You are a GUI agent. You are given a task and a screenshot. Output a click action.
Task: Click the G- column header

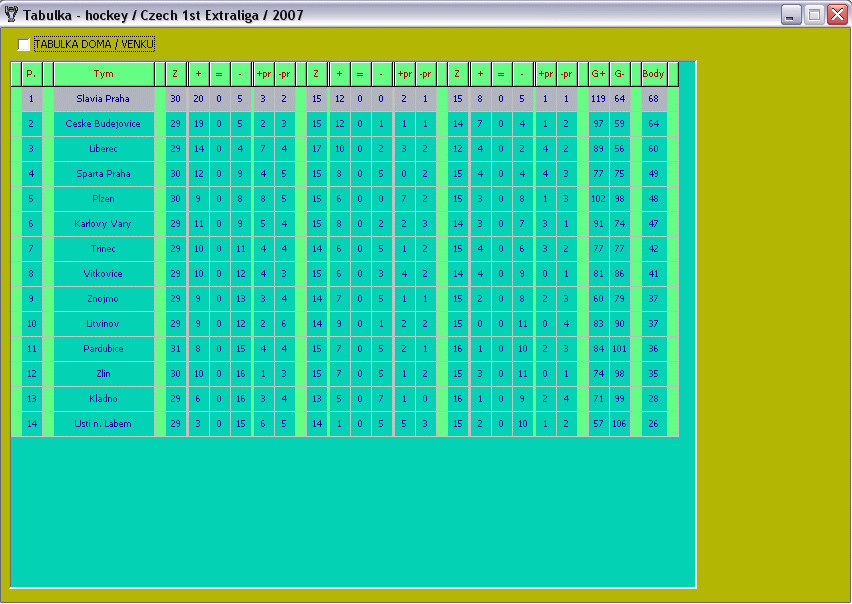coord(619,74)
